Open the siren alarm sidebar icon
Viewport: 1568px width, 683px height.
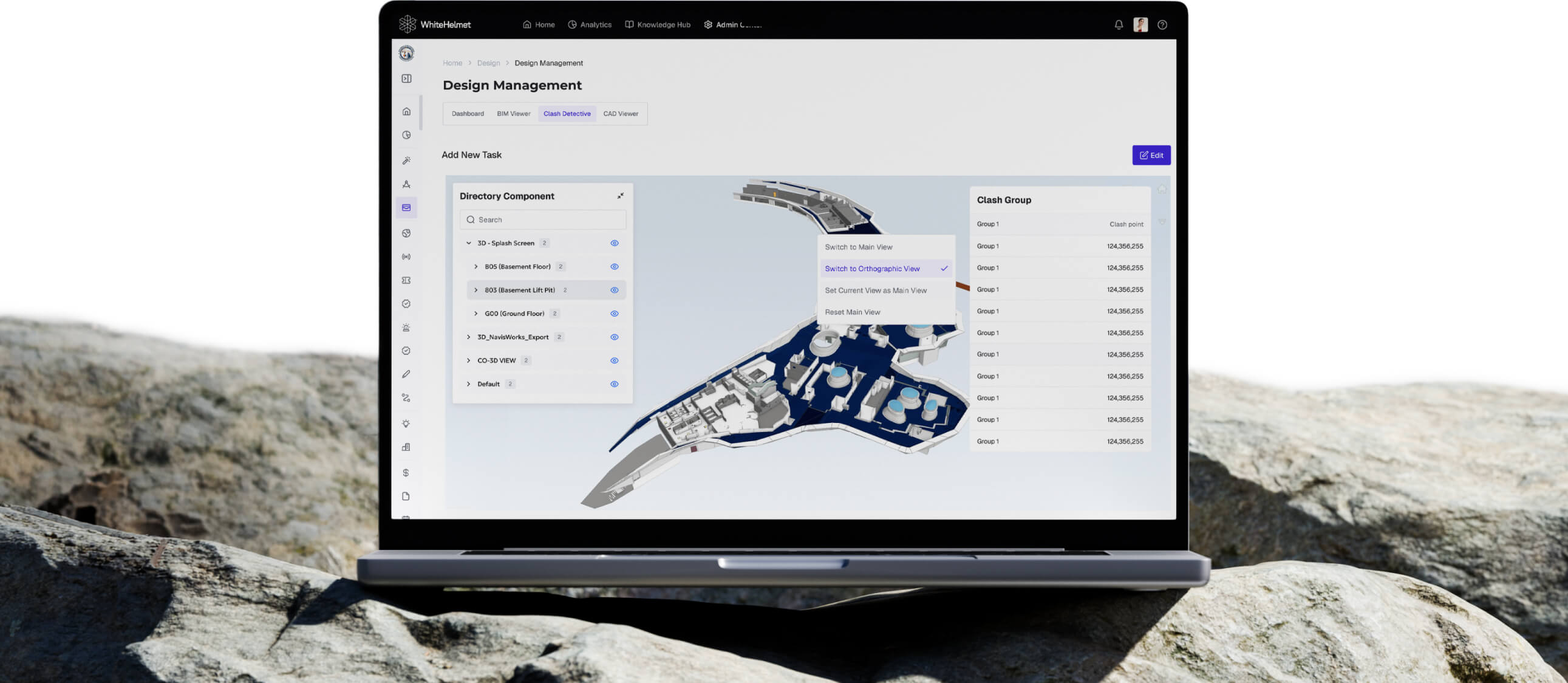(x=407, y=328)
